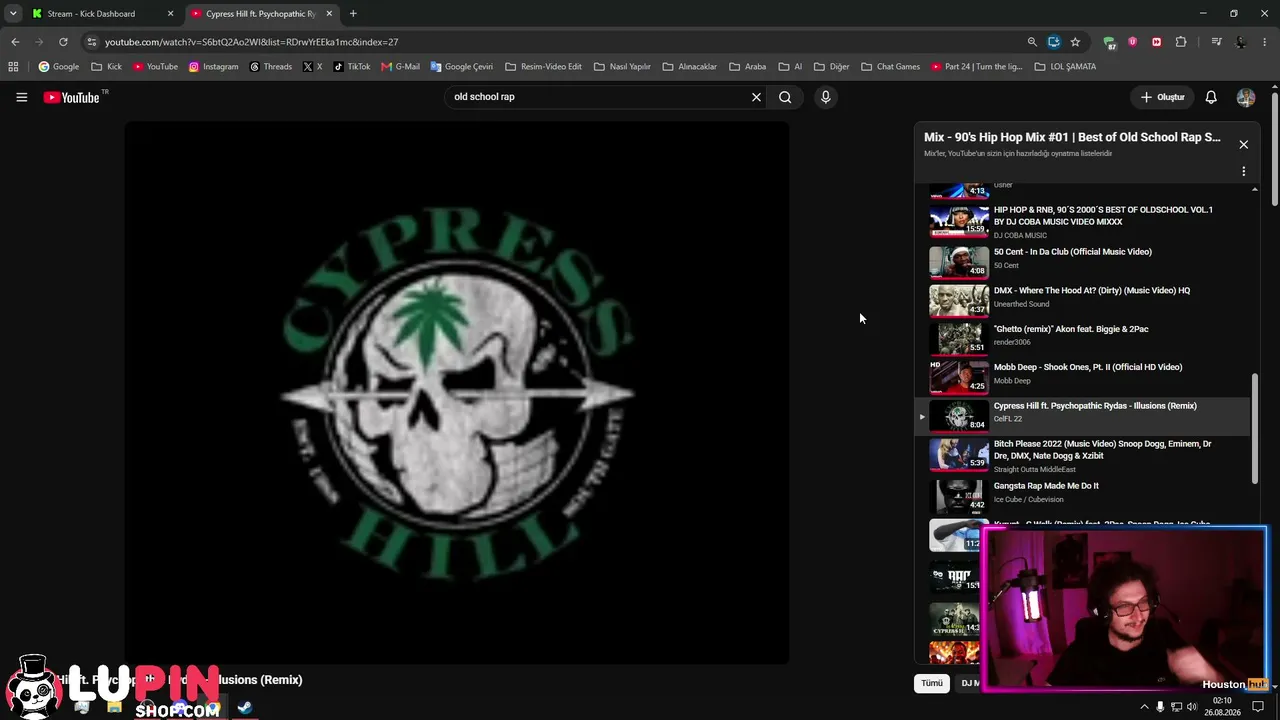Open a new browser tab
Viewport: 1280px width, 720px height.
coord(353,14)
